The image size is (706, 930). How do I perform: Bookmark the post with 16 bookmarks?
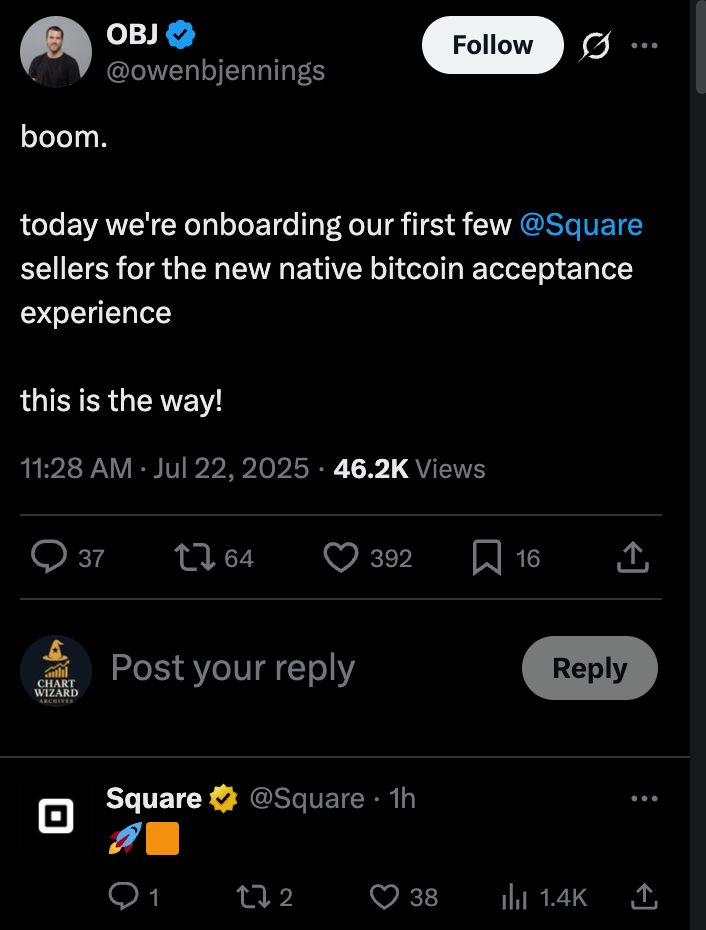click(486, 558)
